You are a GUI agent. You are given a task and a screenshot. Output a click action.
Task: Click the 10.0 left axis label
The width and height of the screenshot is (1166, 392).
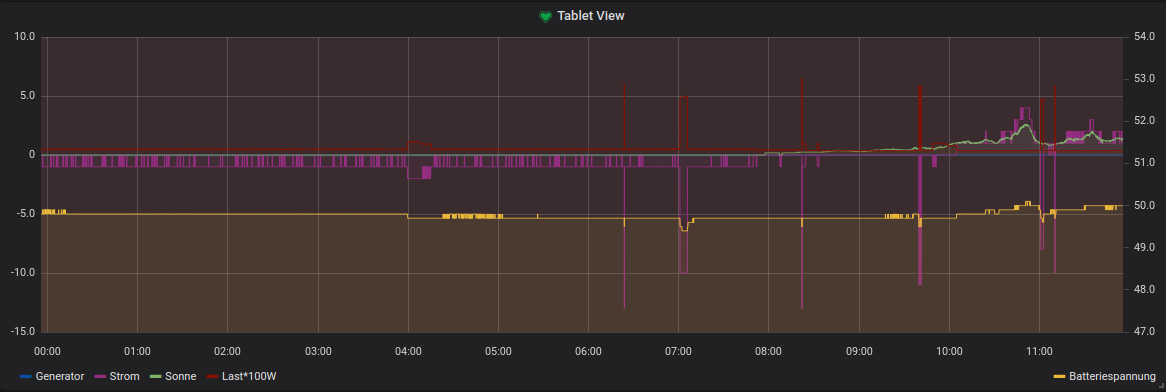25,36
